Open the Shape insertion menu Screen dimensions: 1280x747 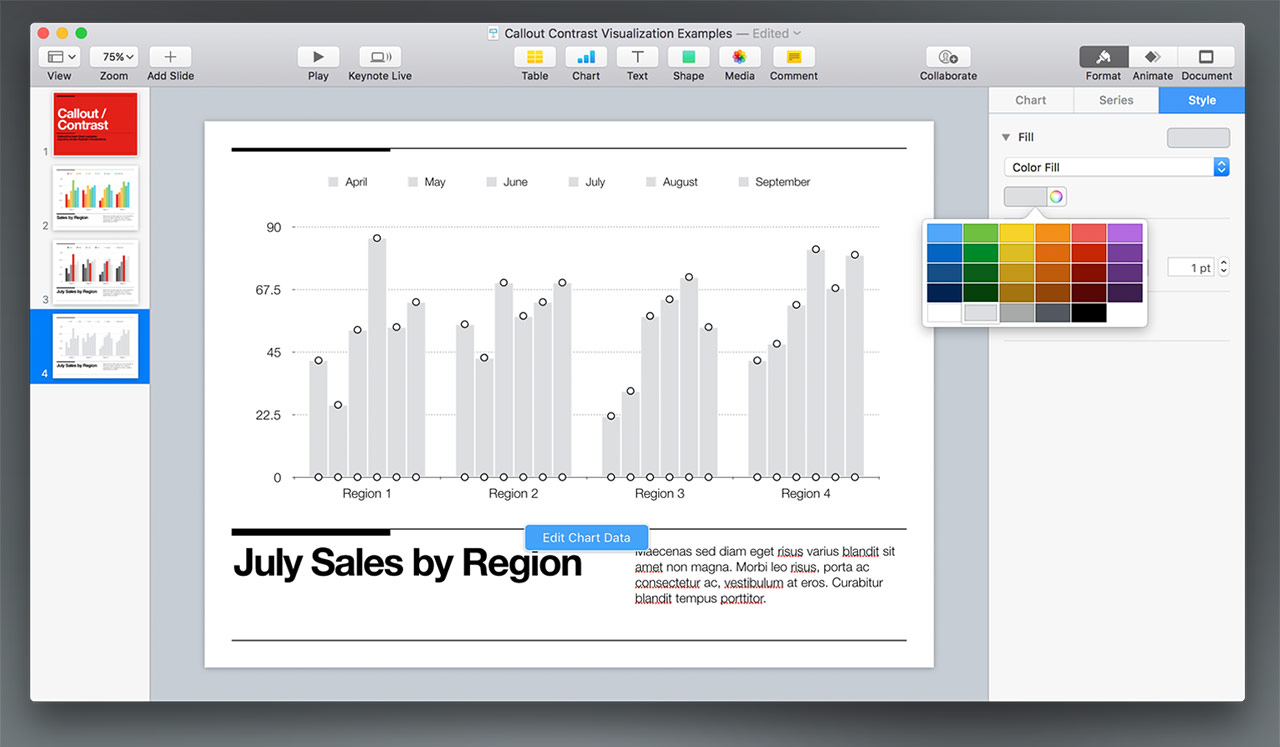coord(688,58)
